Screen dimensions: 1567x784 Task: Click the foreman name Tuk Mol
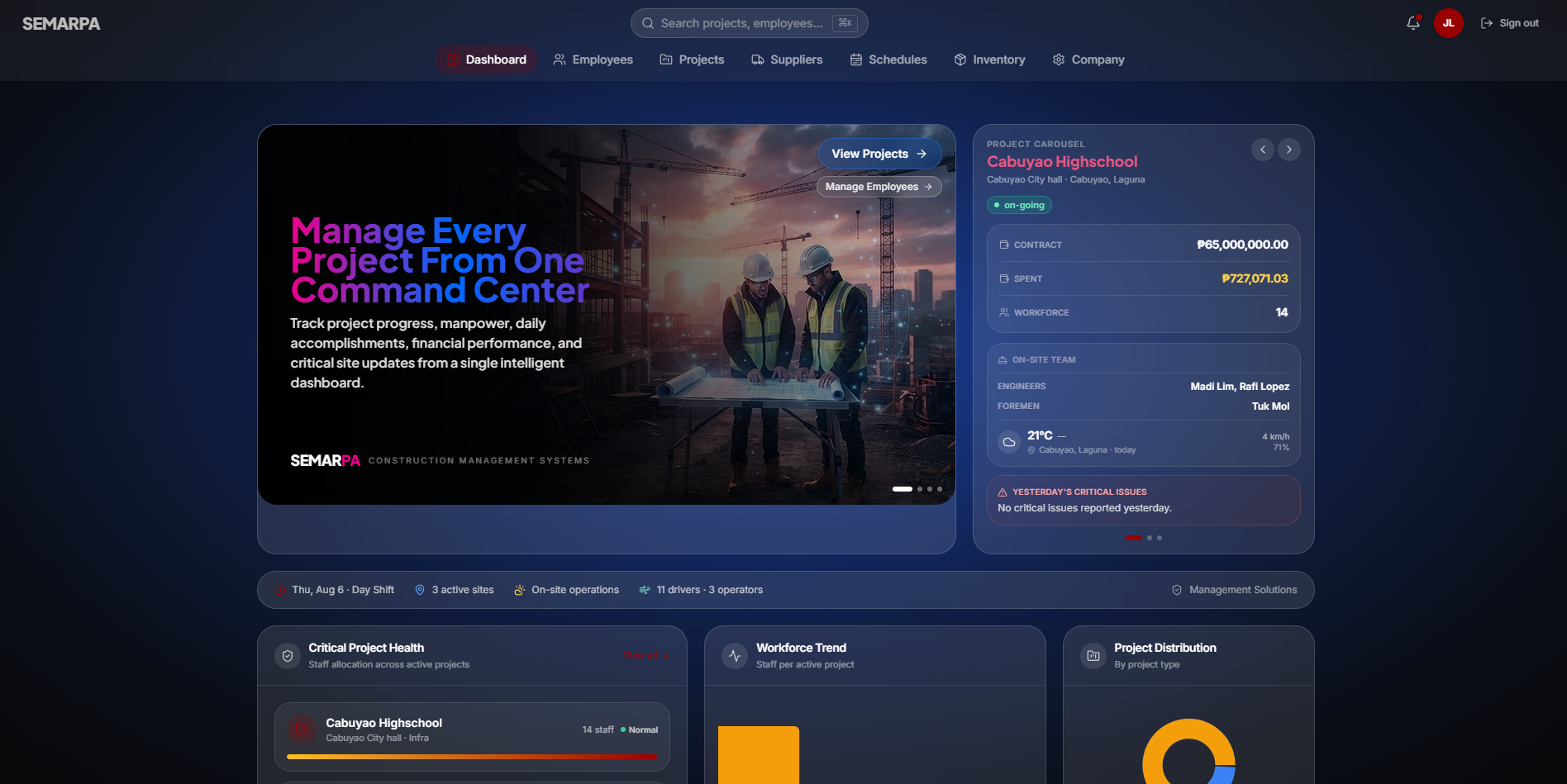click(1270, 406)
